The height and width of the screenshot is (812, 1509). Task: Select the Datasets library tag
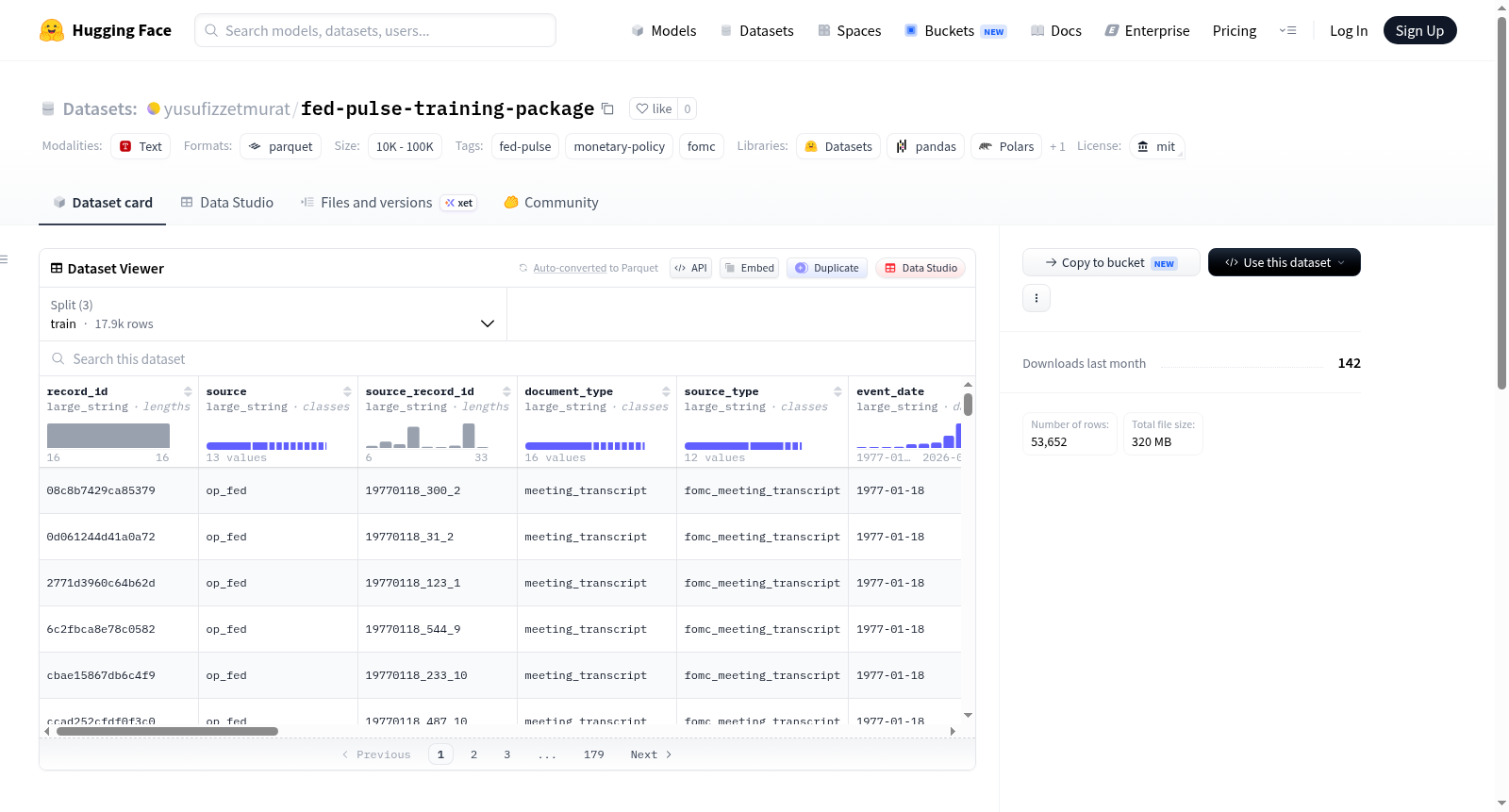(838, 146)
